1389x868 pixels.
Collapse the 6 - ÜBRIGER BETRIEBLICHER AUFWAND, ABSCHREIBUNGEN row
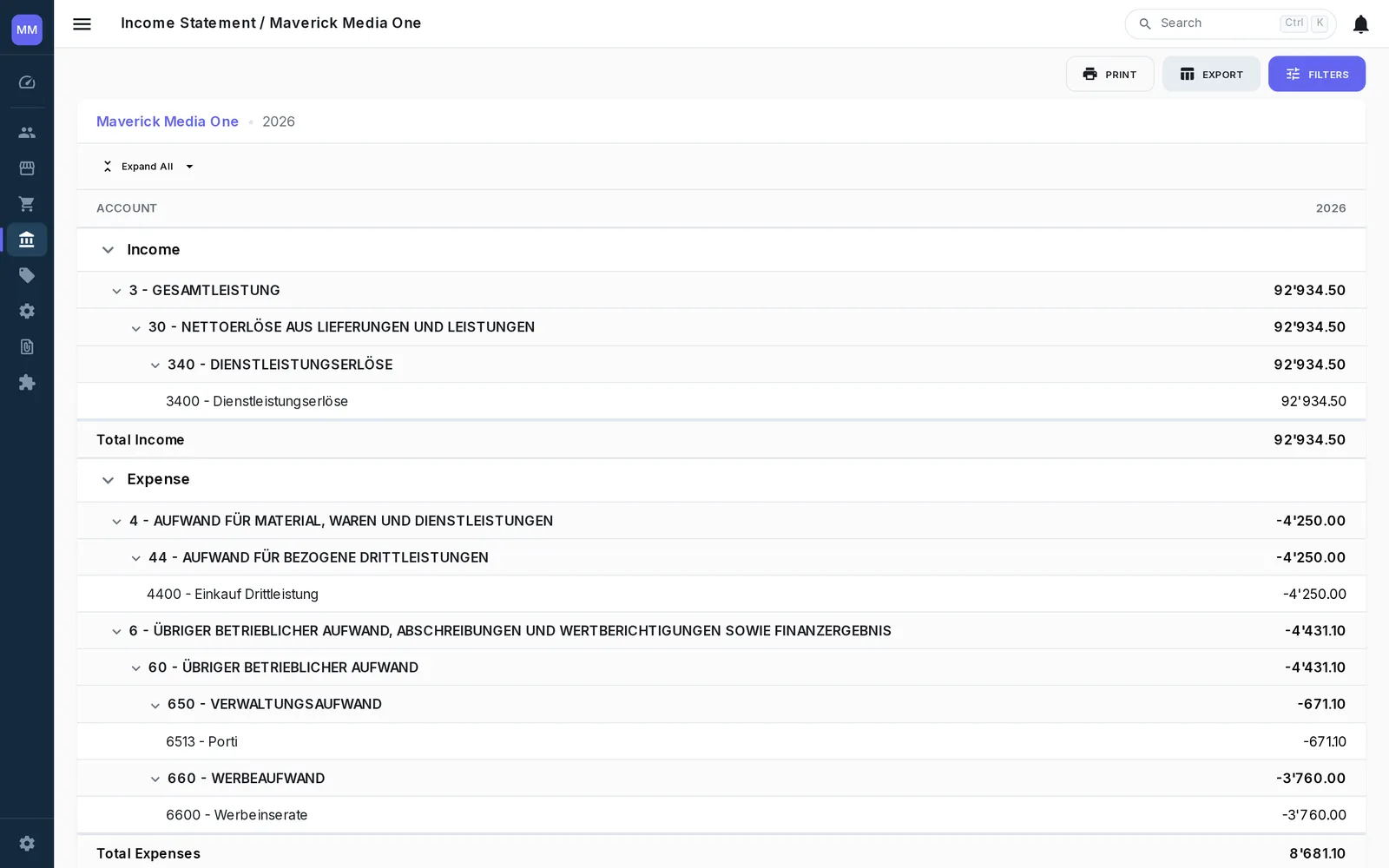point(116,631)
